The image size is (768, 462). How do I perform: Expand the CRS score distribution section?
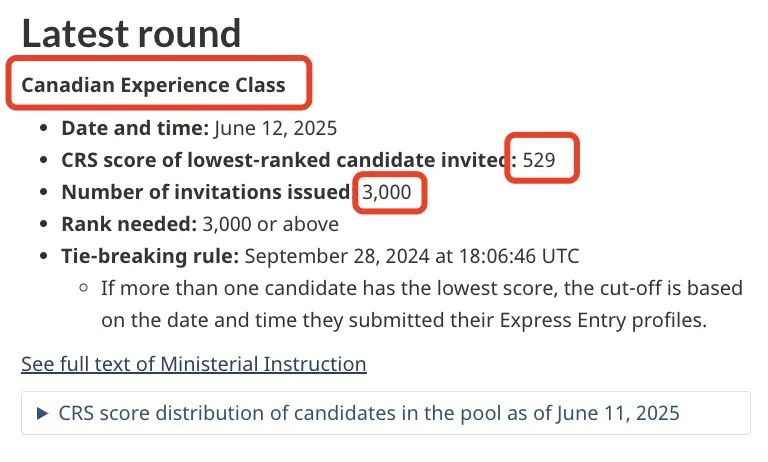(x=385, y=413)
